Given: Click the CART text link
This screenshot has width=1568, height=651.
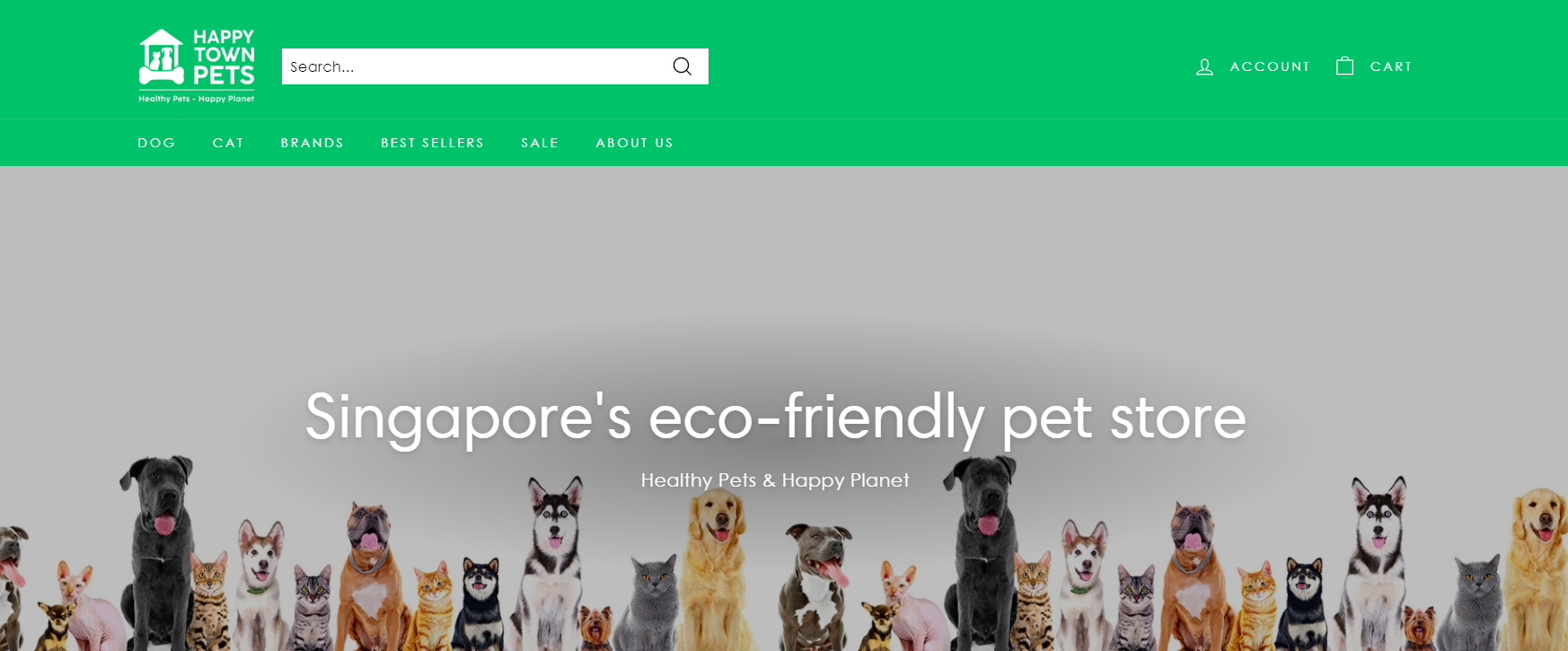Looking at the screenshot, I should pos(1391,66).
